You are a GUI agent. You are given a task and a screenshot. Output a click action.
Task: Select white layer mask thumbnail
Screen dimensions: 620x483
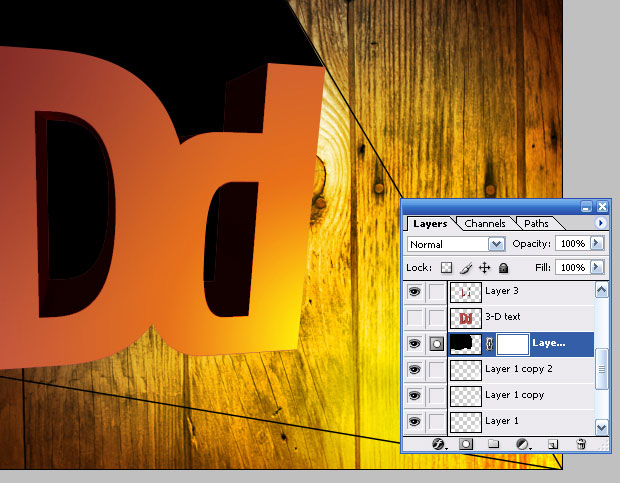[x=512, y=344]
